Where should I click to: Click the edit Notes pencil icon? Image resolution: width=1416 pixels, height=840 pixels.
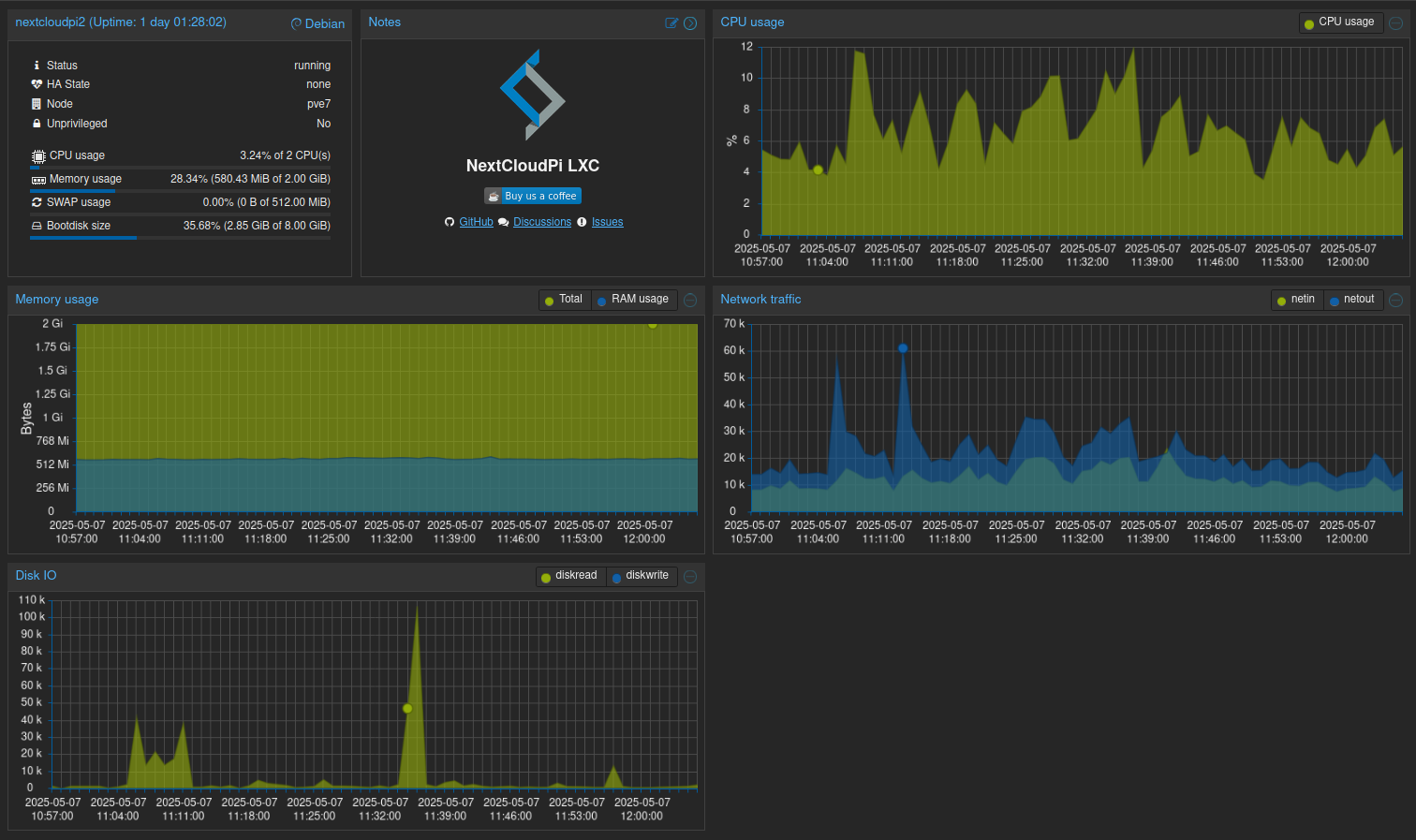(671, 23)
